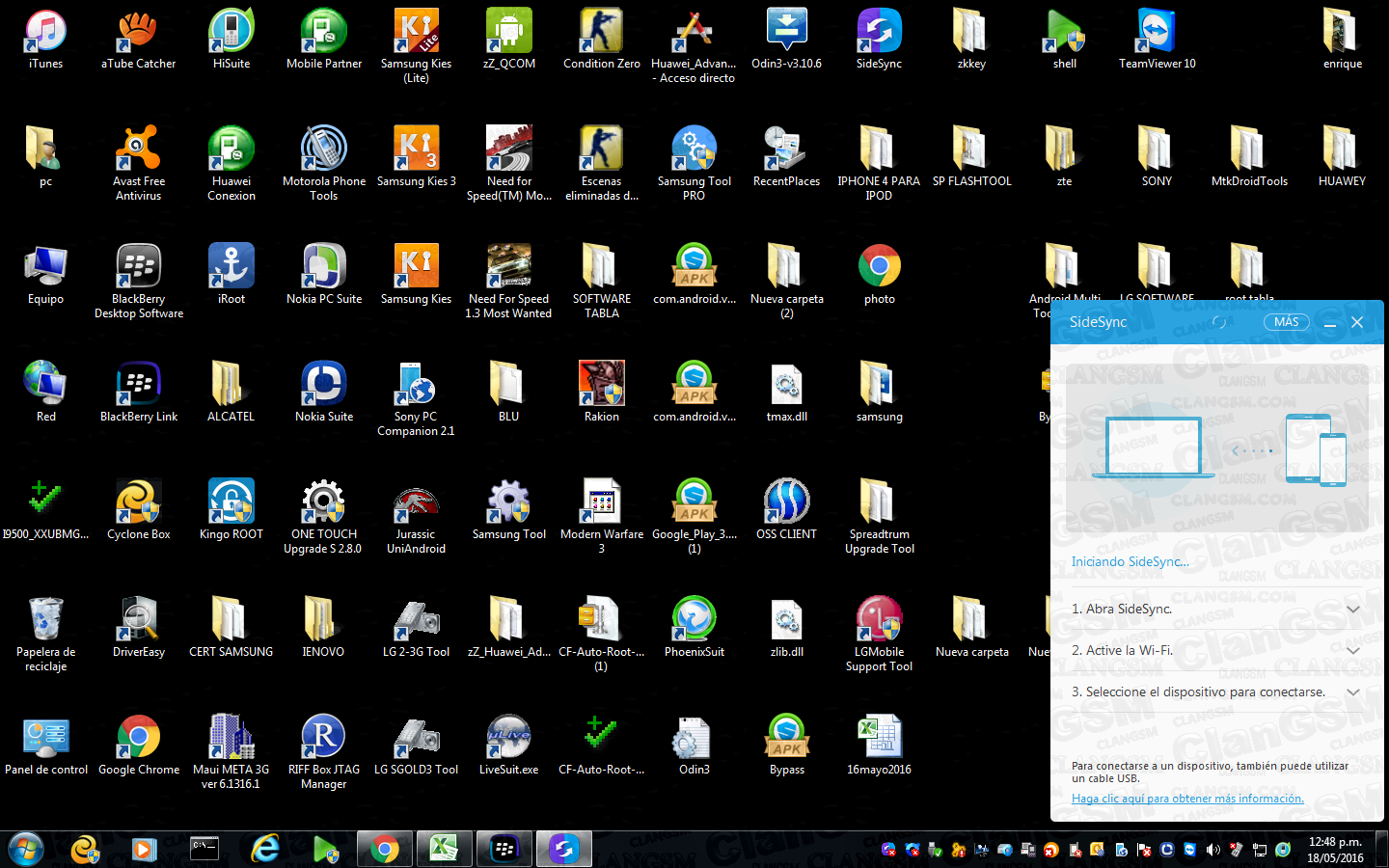The width and height of the screenshot is (1389, 868).
Task: Open Sony PC Companion 2.1 shortcut
Action: [x=417, y=398]
